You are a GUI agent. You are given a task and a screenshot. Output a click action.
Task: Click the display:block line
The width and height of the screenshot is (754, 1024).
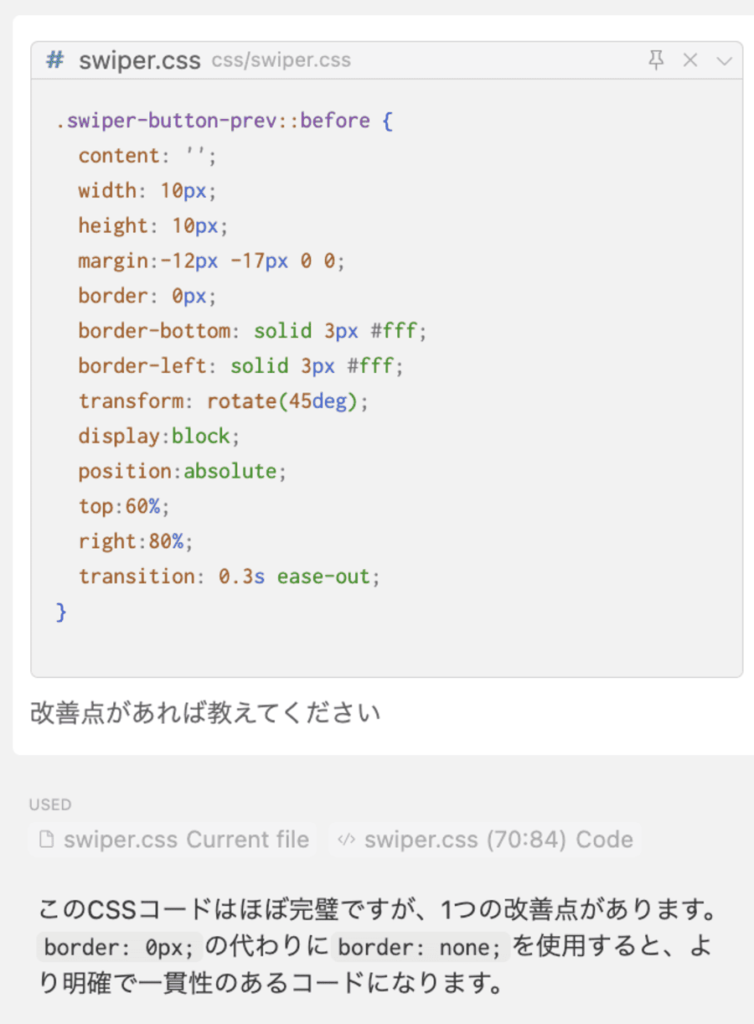[x=159, y=436]
